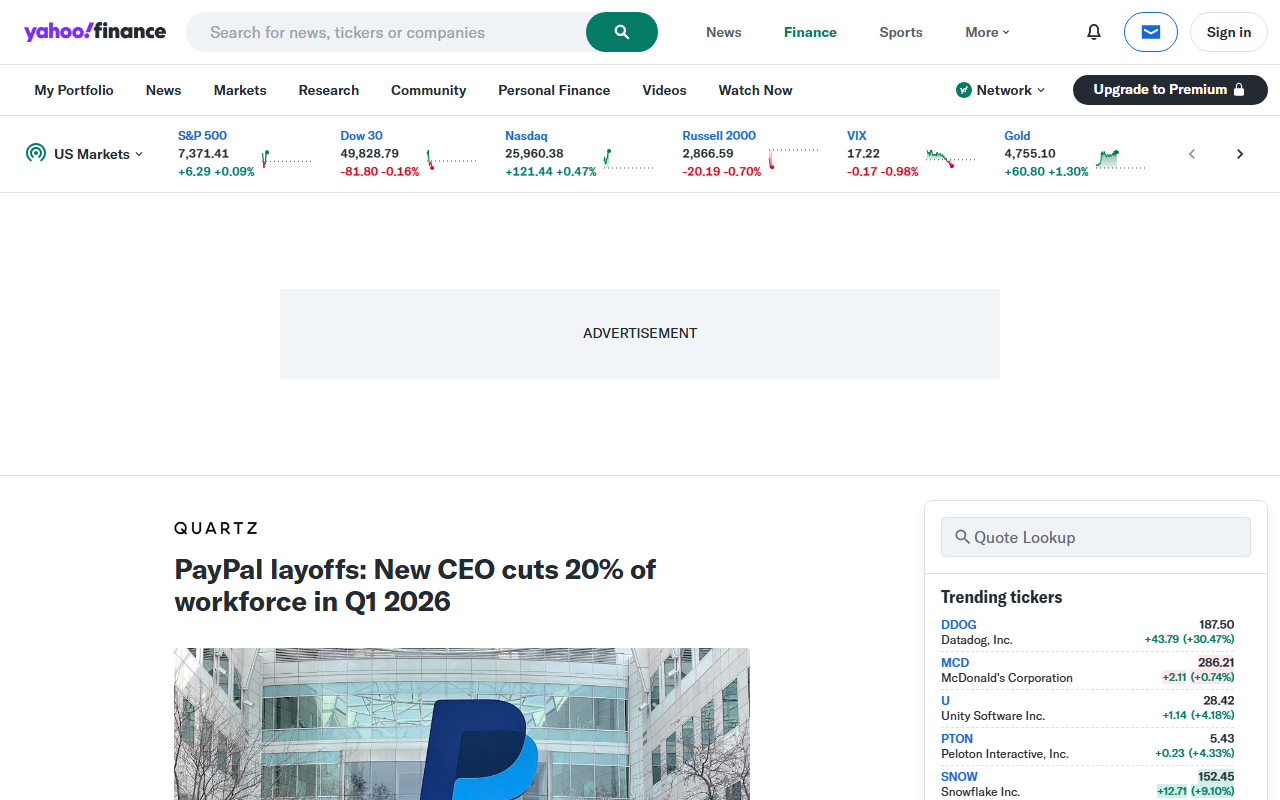Open the VIX index link

[857, 135]
